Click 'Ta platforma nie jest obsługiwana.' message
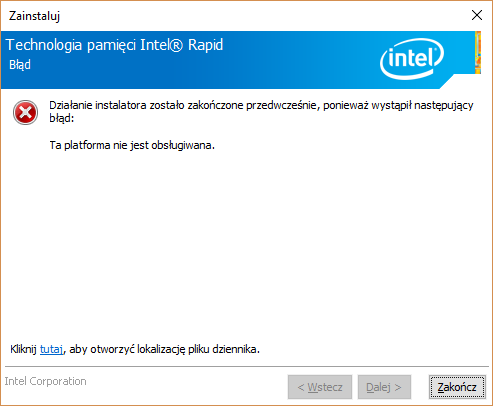This screenshot has width=493, height=406. pyautogui.click(x=132, y=145)
